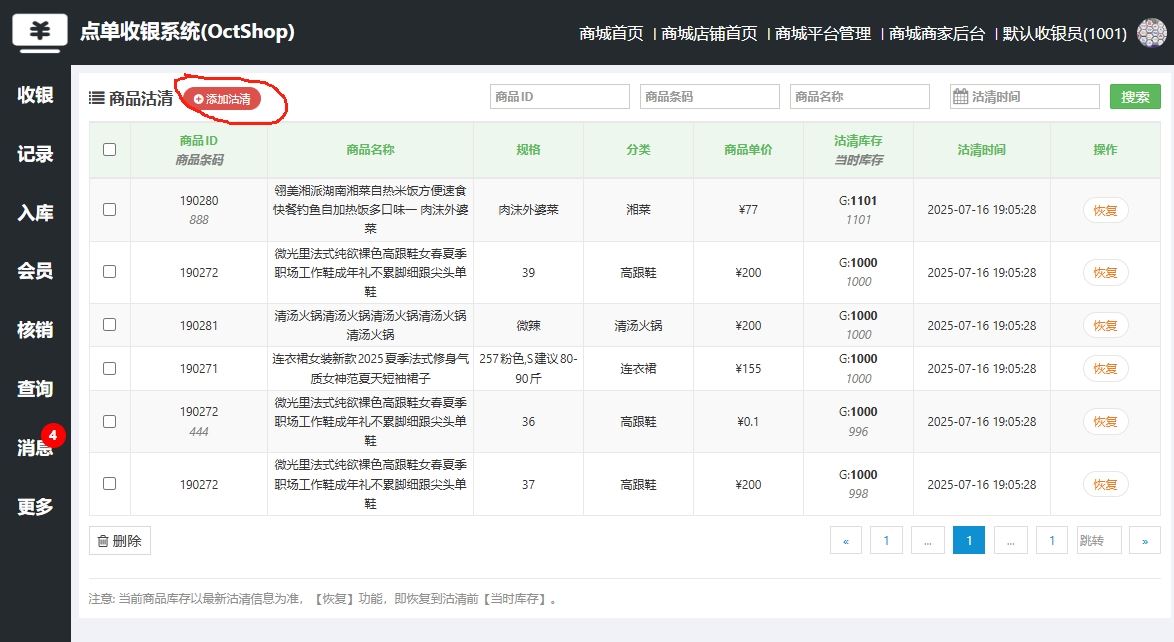Click the 沽清时间 column header
1174x642 pixels.
pyautogui.click(x=982, y=150)
